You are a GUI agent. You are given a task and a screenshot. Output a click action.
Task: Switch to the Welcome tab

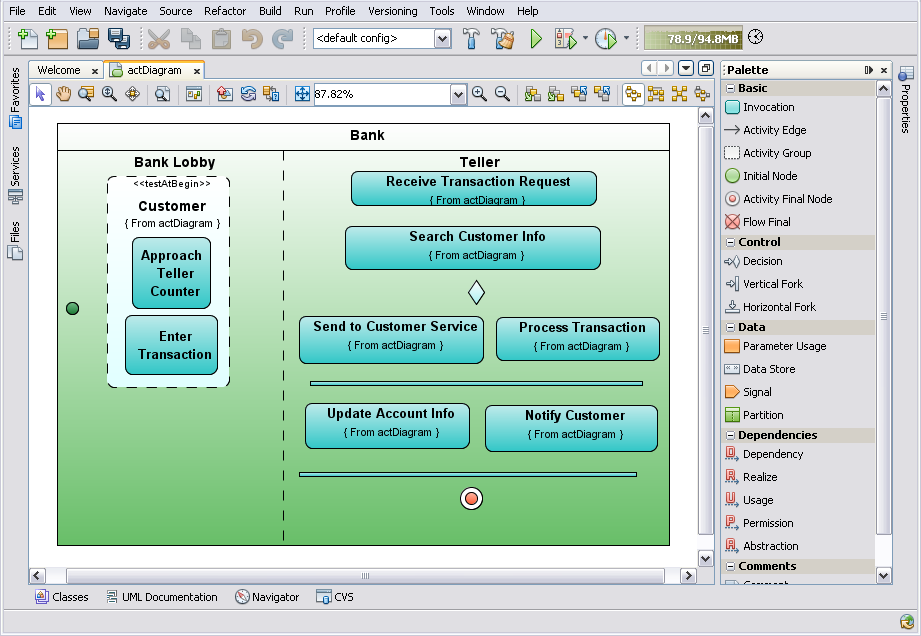pyautogui.click(x=59, y=70)
